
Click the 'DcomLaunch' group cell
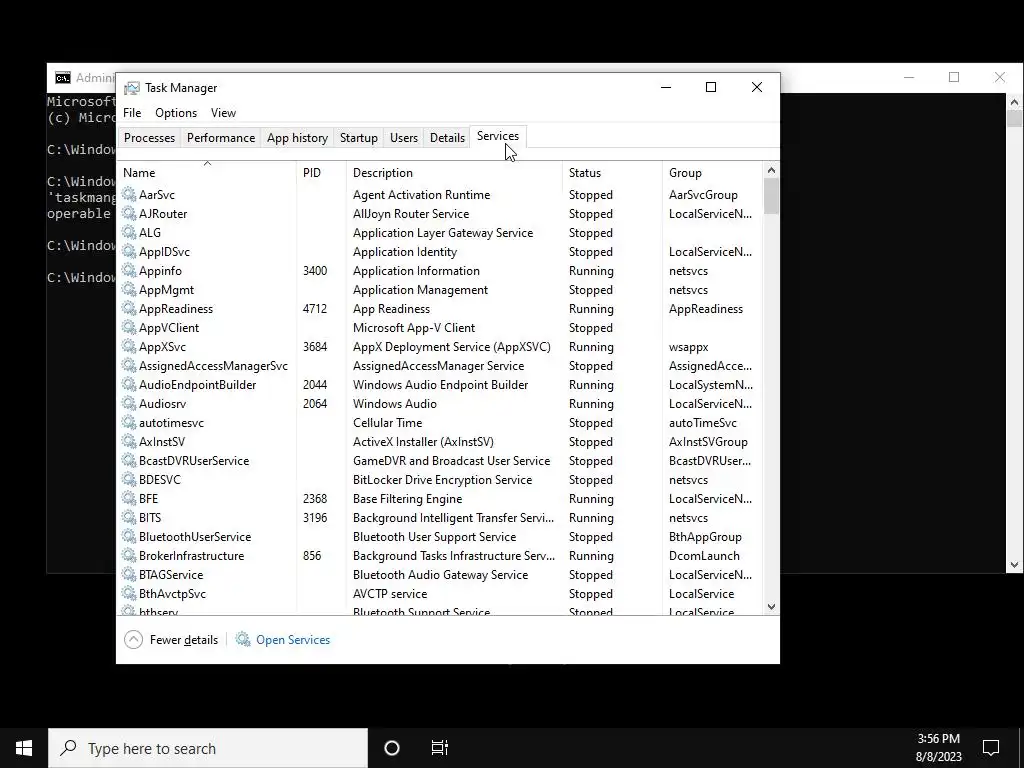click(x=704, y=556)
